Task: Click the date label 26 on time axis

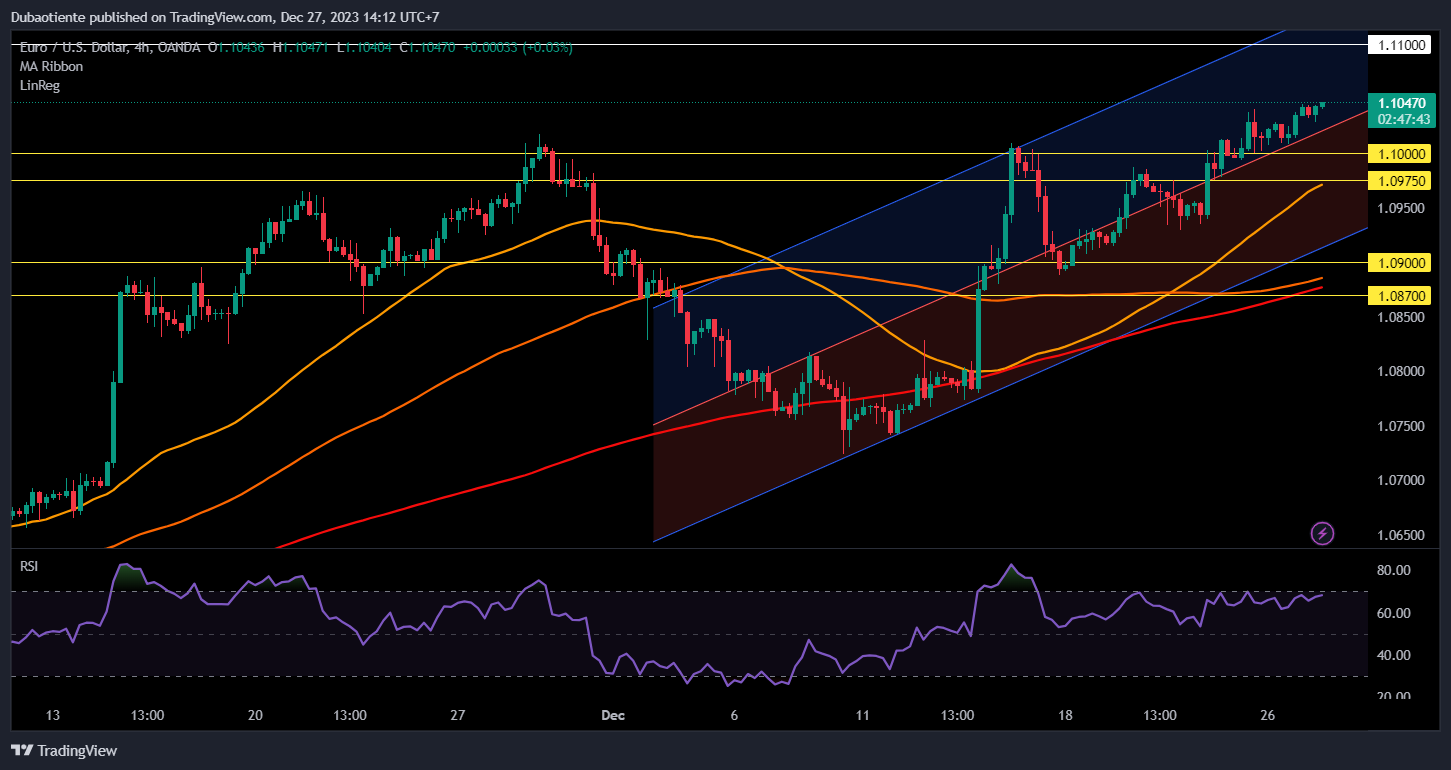Action: (1268, 716)
